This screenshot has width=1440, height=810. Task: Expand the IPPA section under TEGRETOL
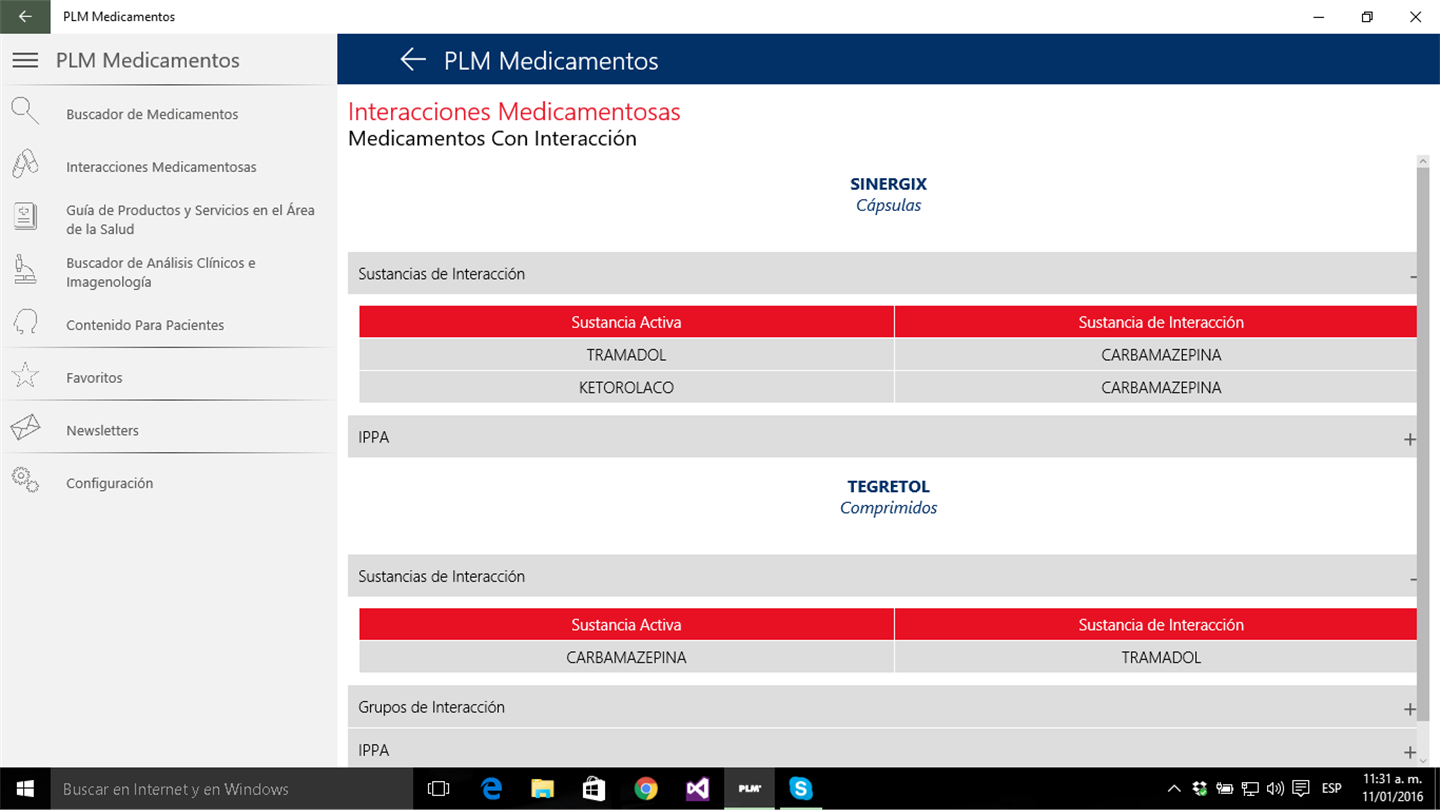pos(882,750)
